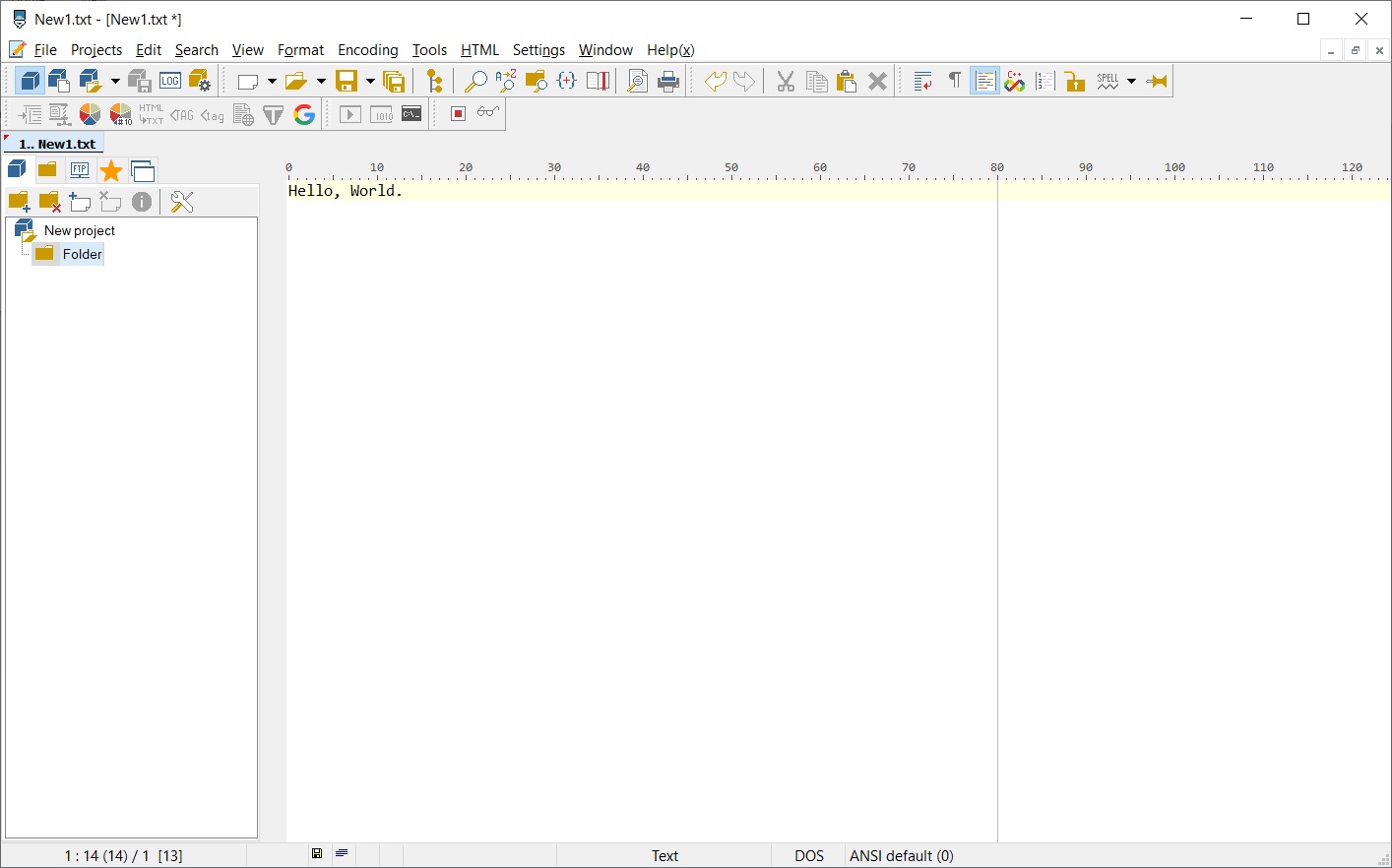Click the syntax highlighting colors icon

click(1014, 81)
